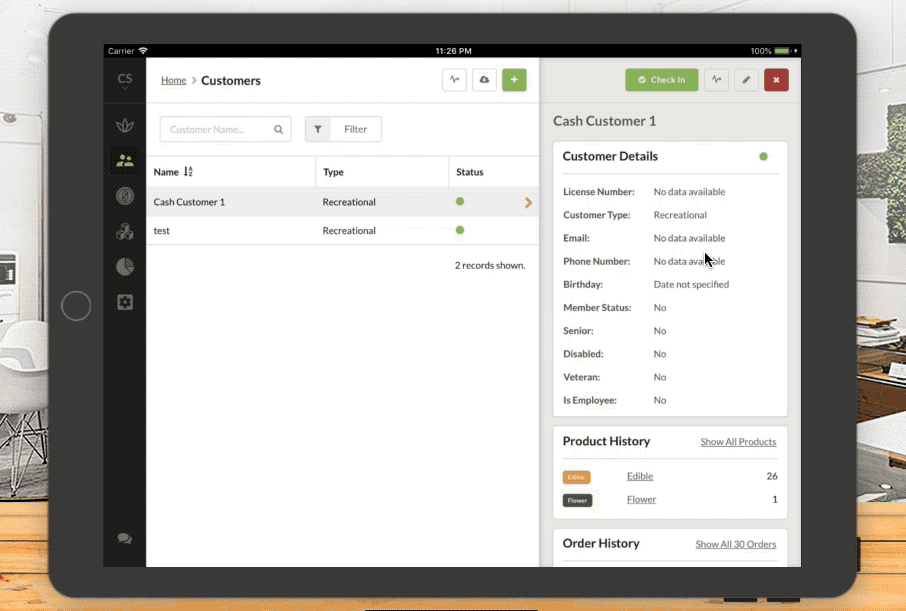906x611 pixels.
Task: Click the magnifier search icon
Action: point(279,129)
